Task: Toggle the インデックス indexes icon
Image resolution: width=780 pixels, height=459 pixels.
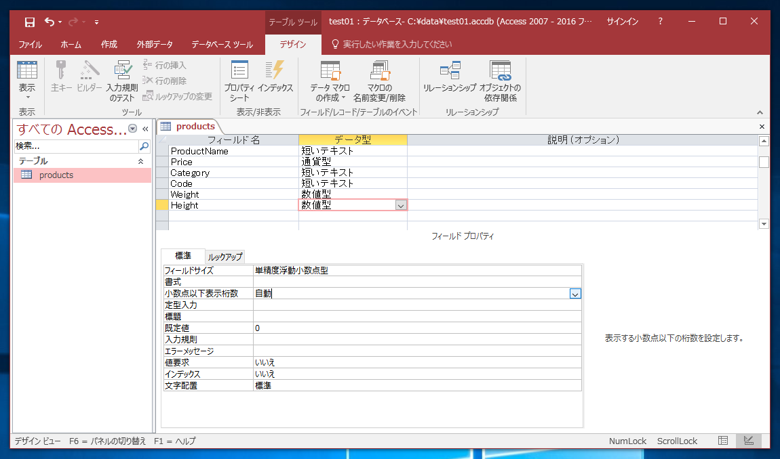Action: pos(275,76)
